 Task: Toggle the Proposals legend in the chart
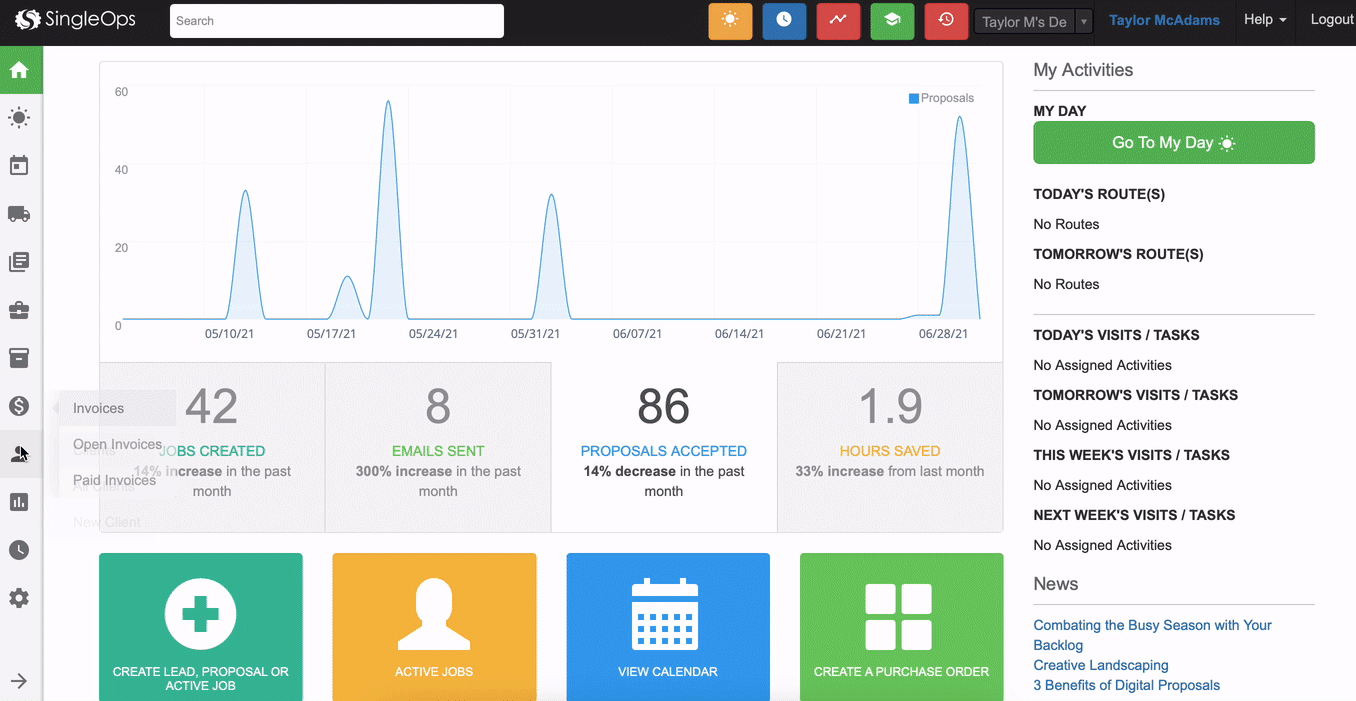[x=940, y=97]
